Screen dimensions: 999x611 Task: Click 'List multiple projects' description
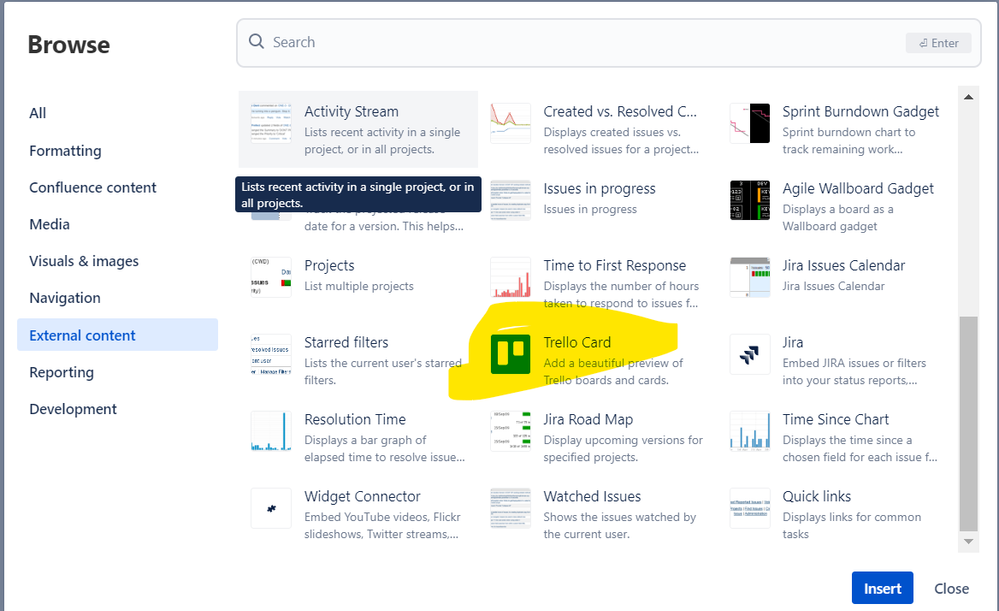[x=359, y=287]
